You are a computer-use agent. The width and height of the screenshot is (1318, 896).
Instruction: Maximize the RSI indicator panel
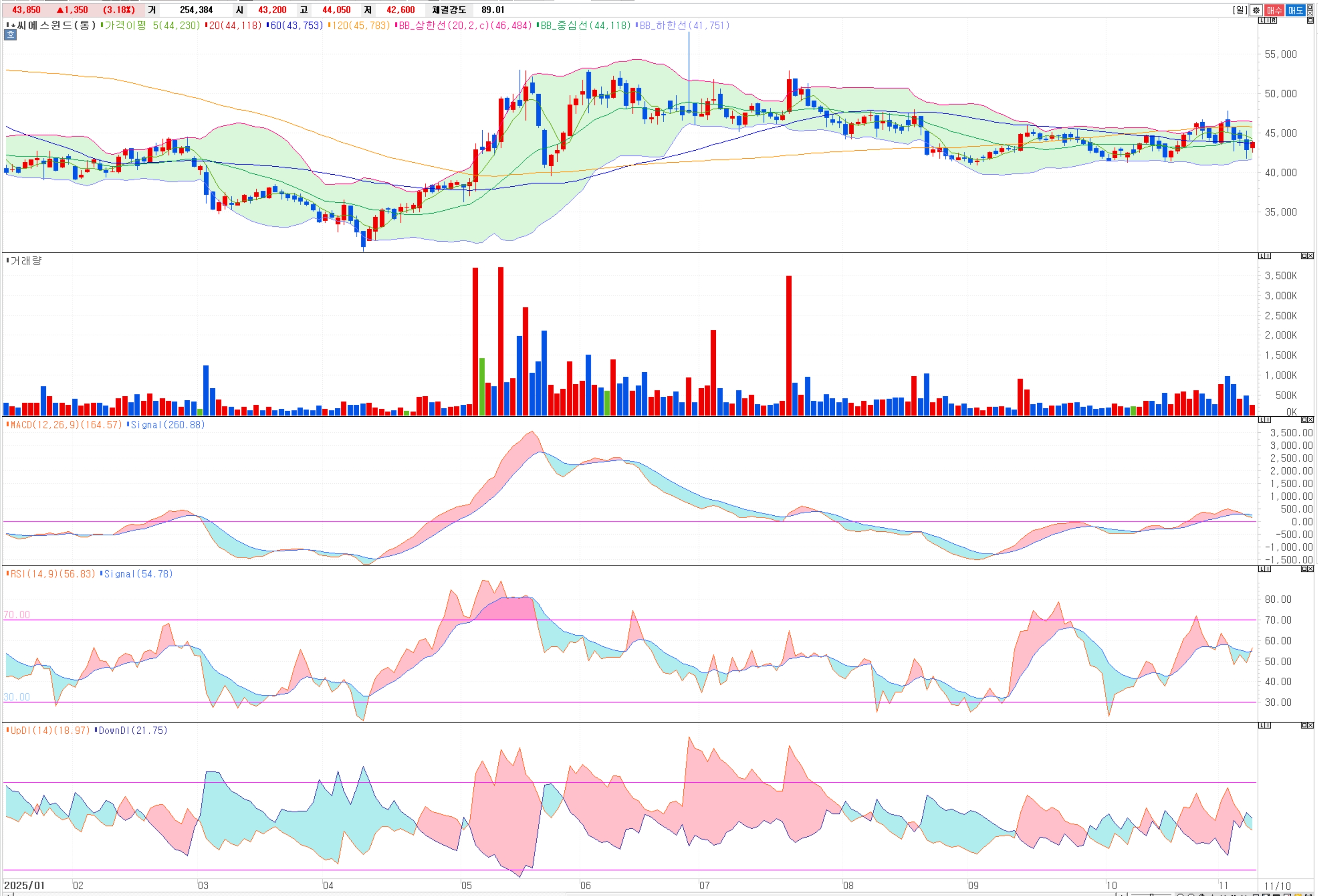pyautogui.click(x=1304, y=569)
